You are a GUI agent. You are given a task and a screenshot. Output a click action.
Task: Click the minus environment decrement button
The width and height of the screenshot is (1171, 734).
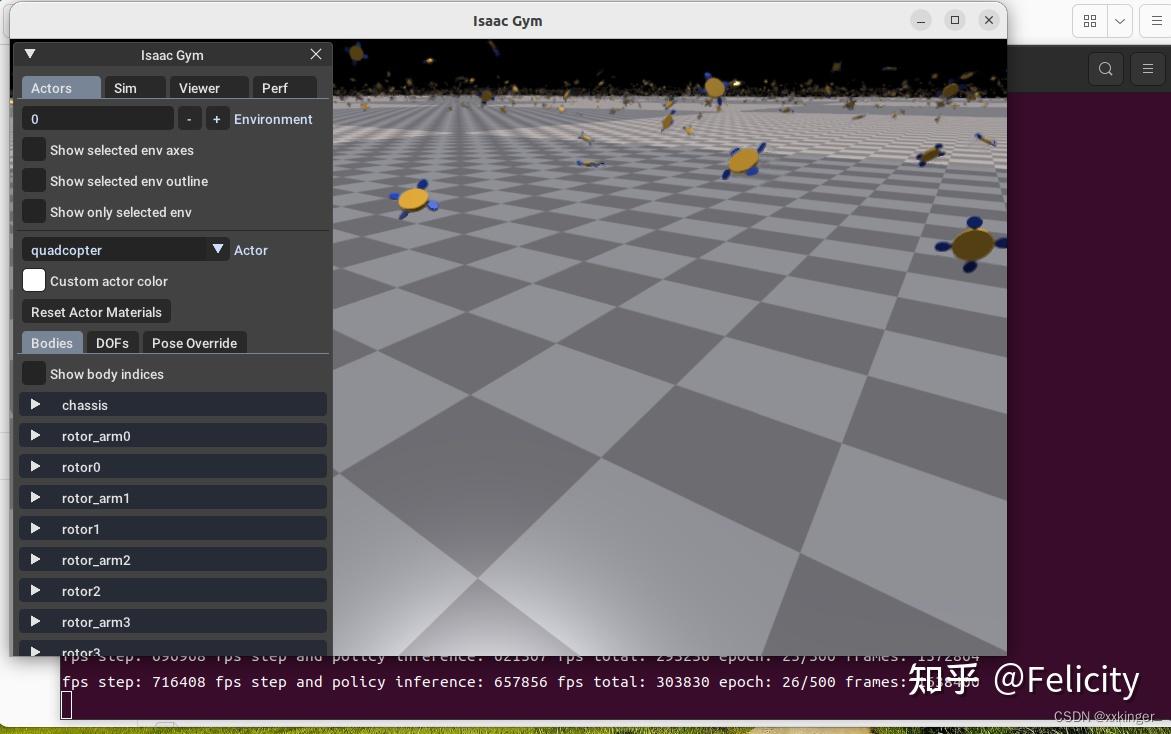(x=189, y=119)
